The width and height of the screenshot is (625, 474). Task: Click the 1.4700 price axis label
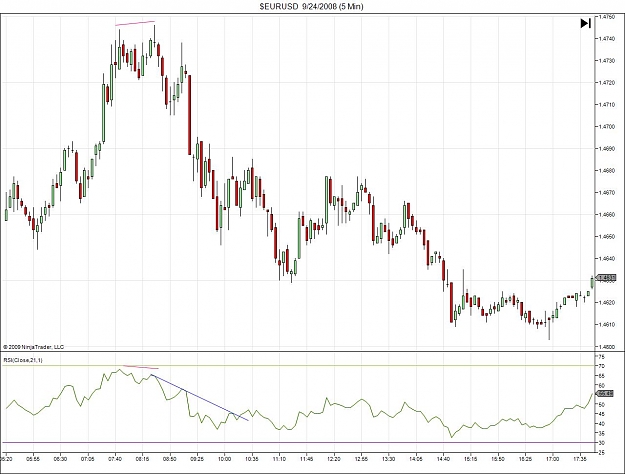pos(607,126)
